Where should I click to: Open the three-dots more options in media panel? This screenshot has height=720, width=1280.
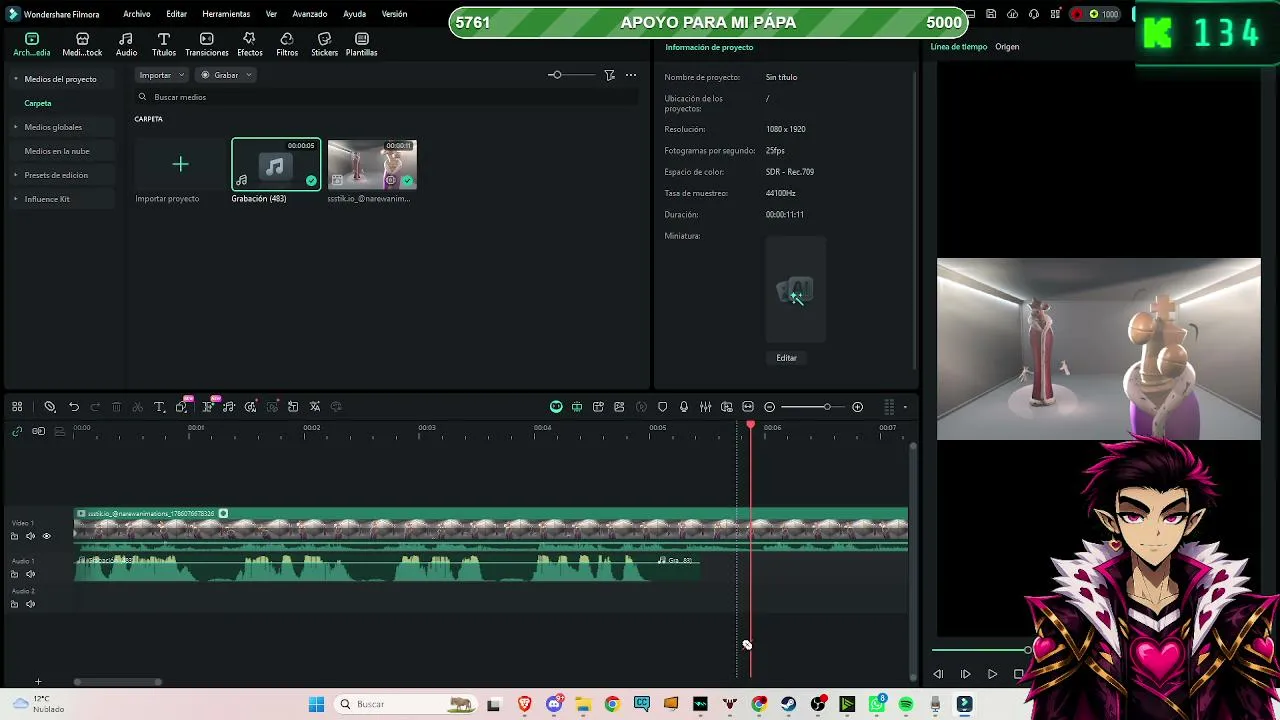click(x=631, y=75)
